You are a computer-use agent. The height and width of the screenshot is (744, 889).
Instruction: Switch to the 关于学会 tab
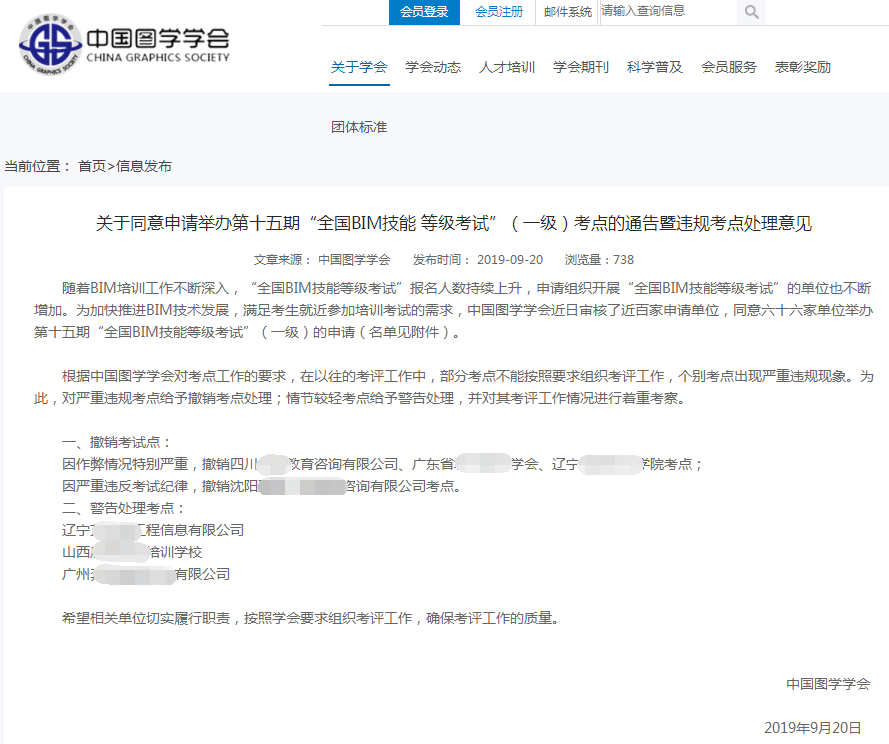pos(359,66)
